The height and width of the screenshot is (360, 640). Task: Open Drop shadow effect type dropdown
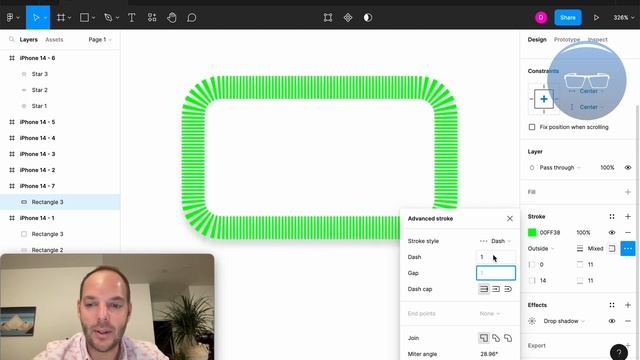point(564,321)
